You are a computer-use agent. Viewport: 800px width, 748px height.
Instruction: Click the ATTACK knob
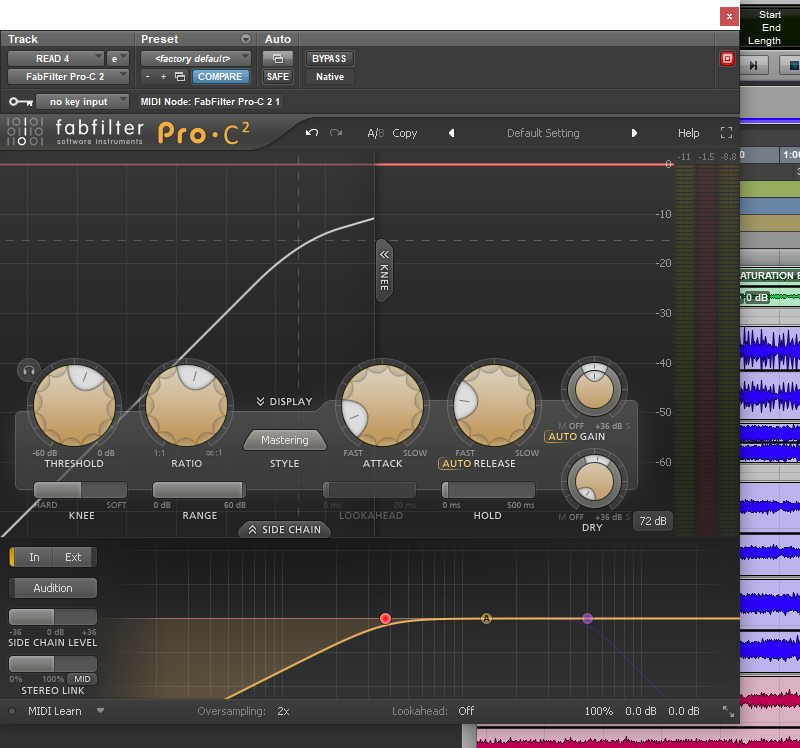(382, 406)
